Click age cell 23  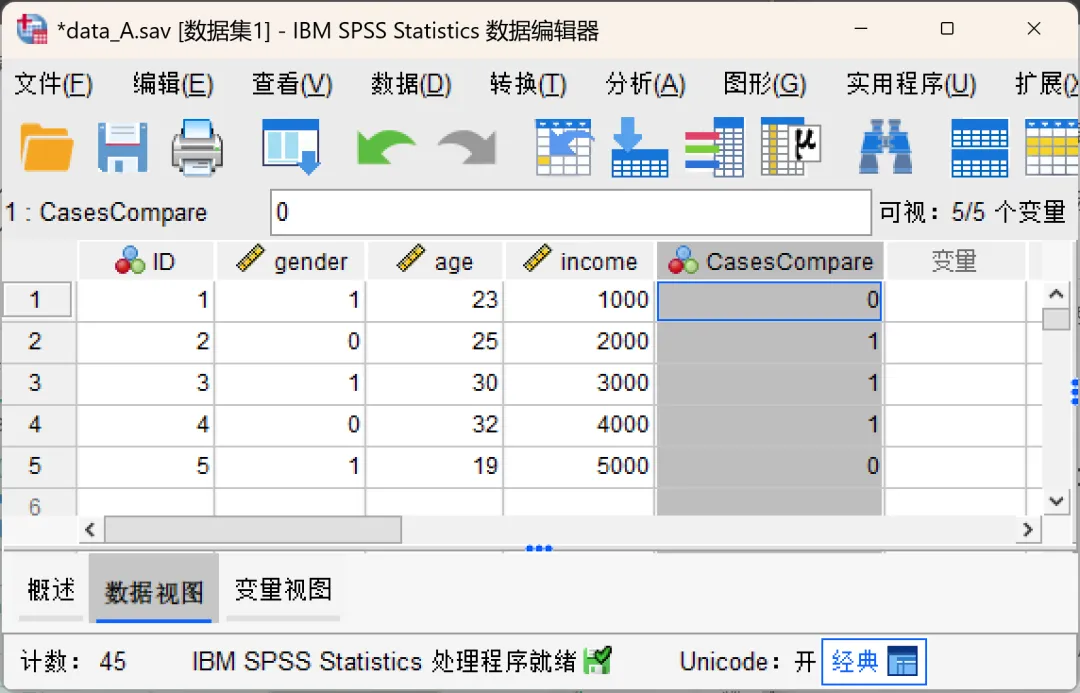(435, 300)
